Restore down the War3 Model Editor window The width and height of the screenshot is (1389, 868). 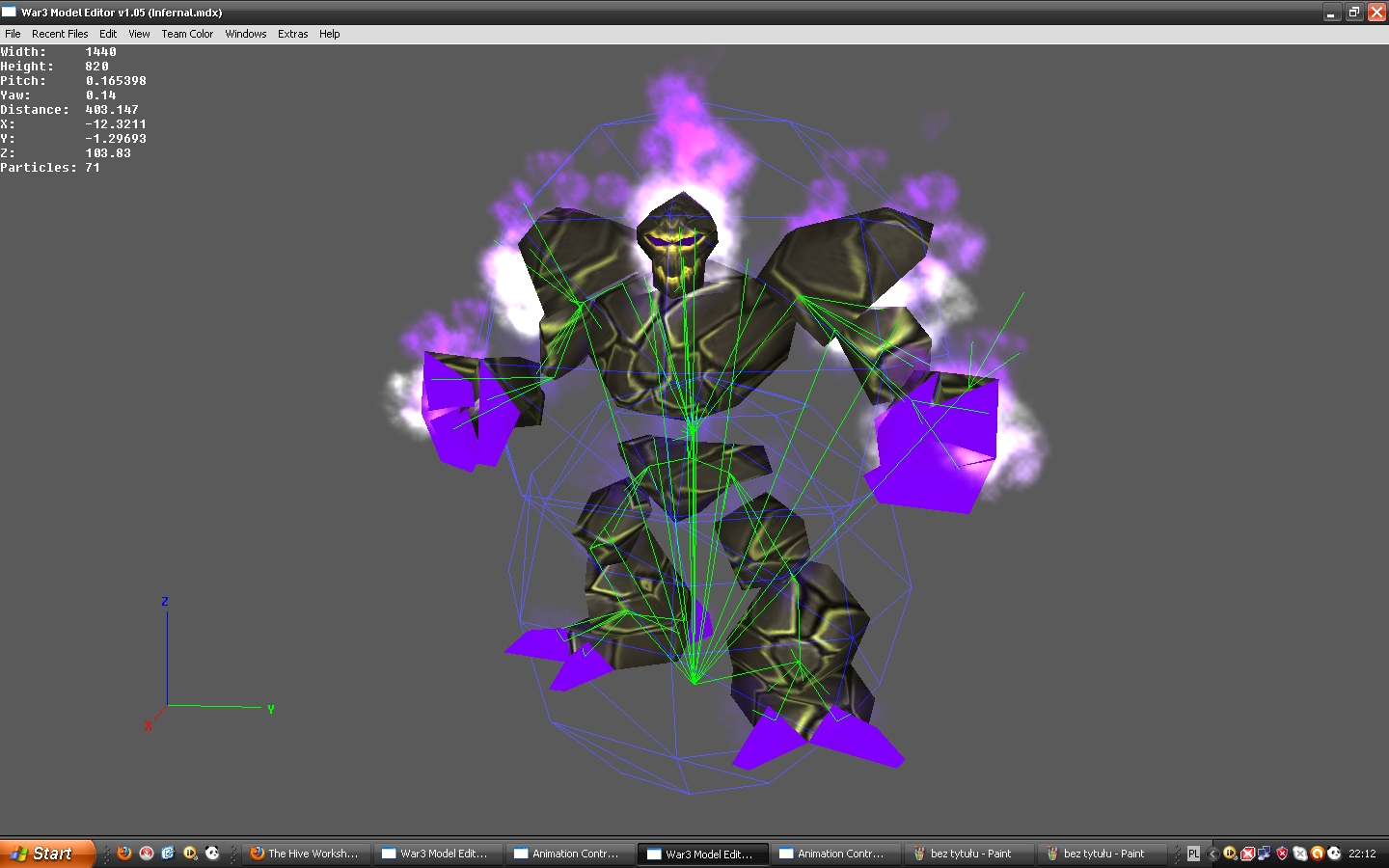click(x=1354, y=12)
